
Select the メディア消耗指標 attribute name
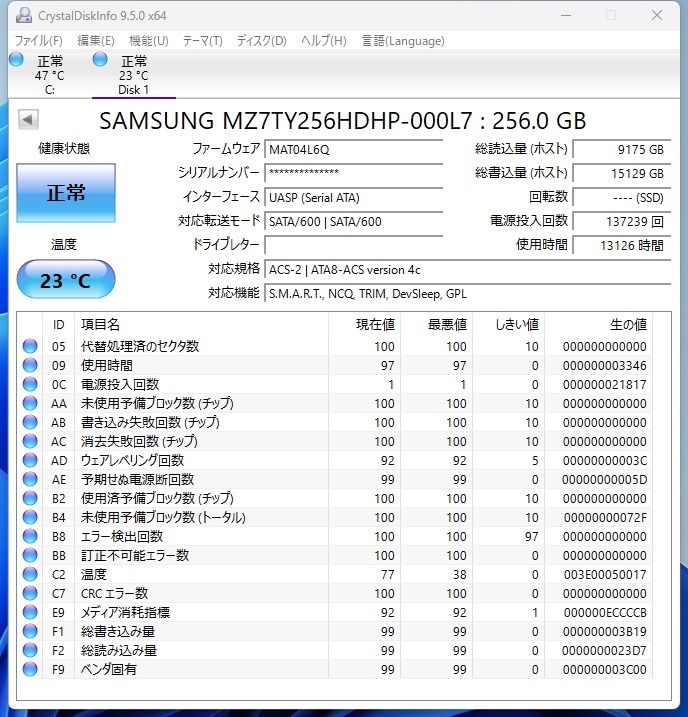click(x=125, y=612)
